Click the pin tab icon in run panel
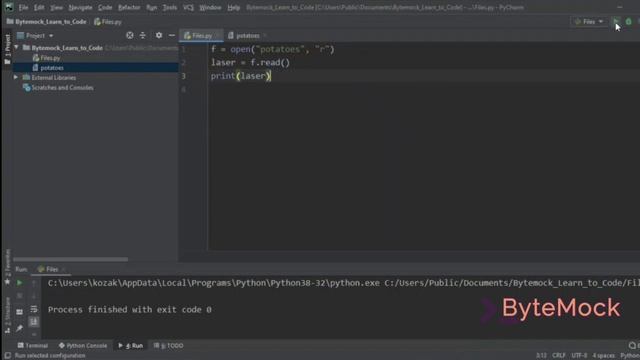The image size is (640, 360). [x=19, y=328]
